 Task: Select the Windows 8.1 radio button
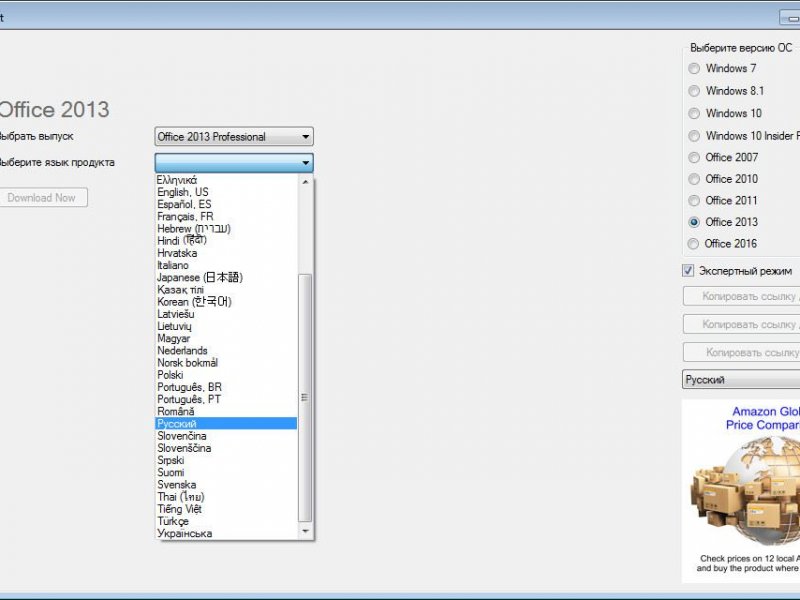[x=694, y=91]
